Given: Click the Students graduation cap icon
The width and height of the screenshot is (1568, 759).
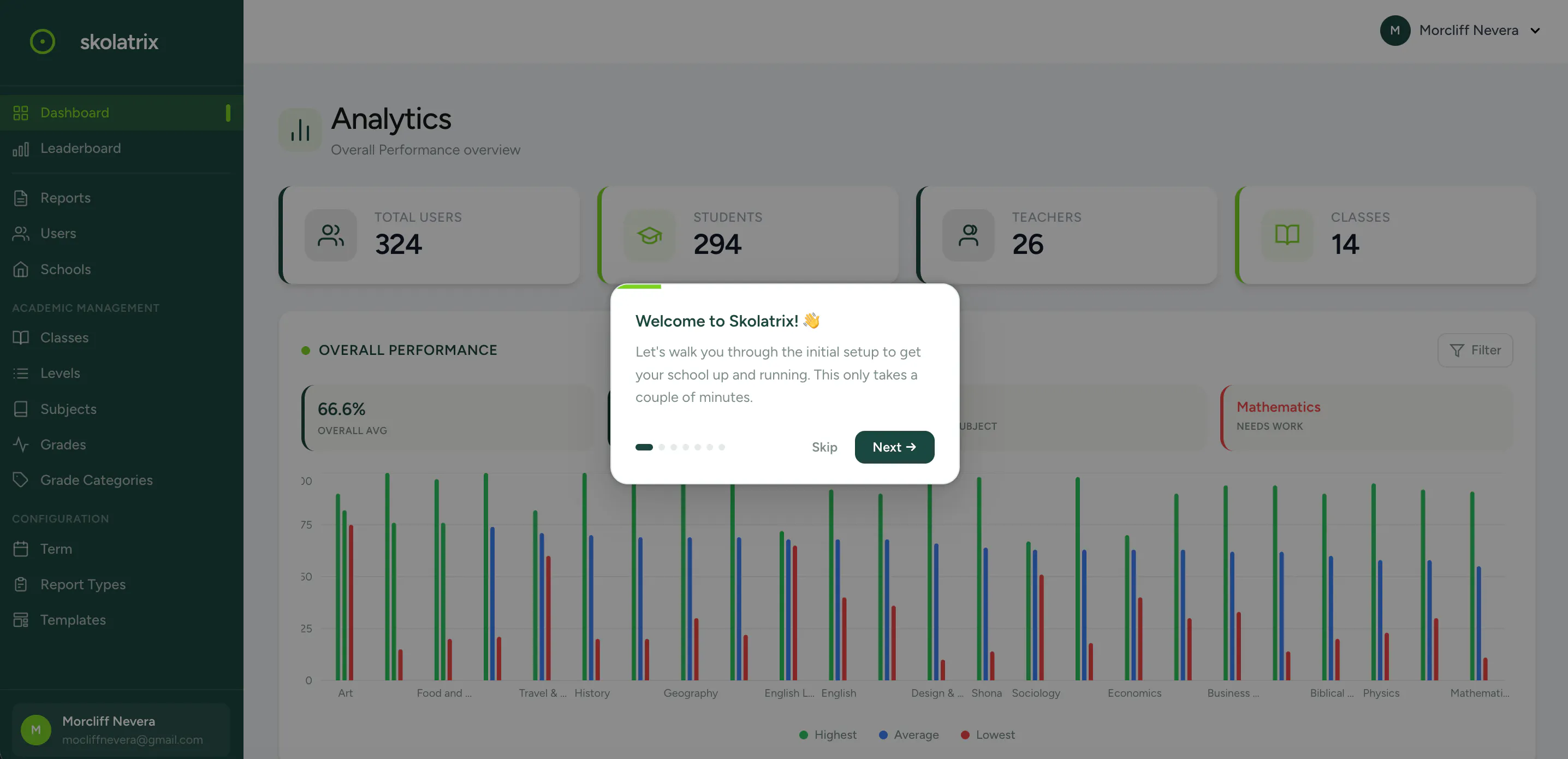Looking at the screenshot, I should tap(650, 235).
